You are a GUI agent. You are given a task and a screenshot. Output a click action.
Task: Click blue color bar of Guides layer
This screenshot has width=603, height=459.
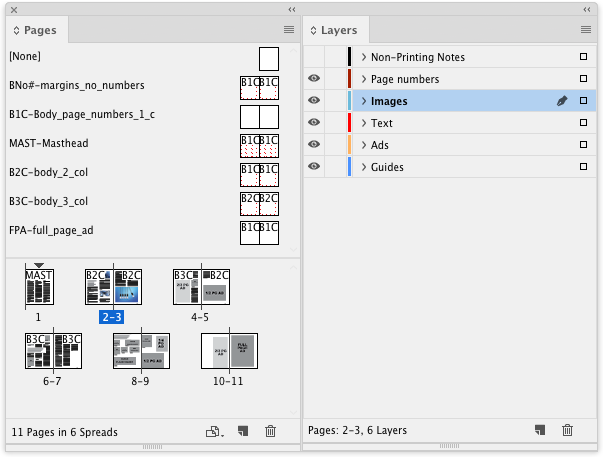(349, 166)
